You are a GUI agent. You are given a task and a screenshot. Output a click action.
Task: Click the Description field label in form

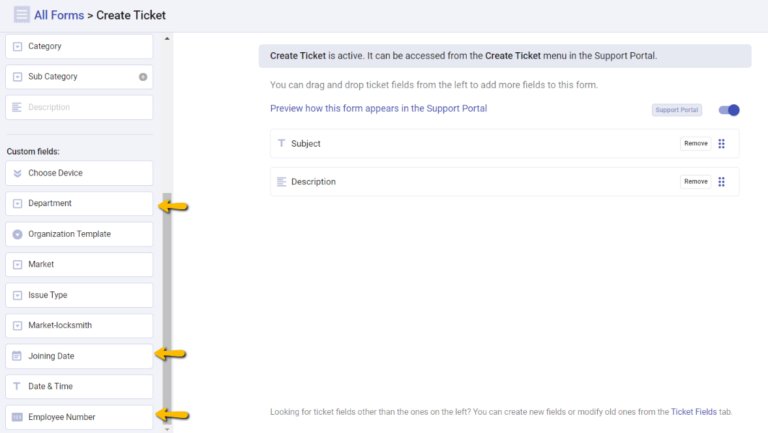click(313, 182)
